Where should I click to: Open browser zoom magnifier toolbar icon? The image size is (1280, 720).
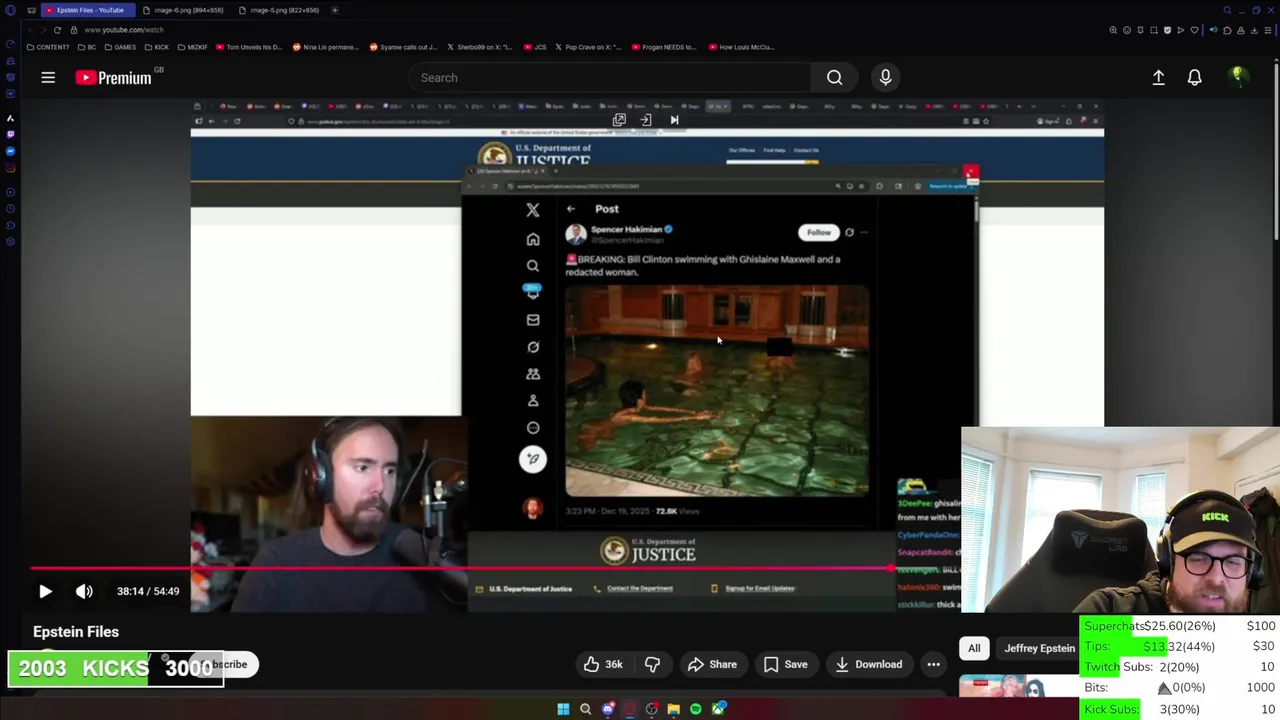[1113, 30]
